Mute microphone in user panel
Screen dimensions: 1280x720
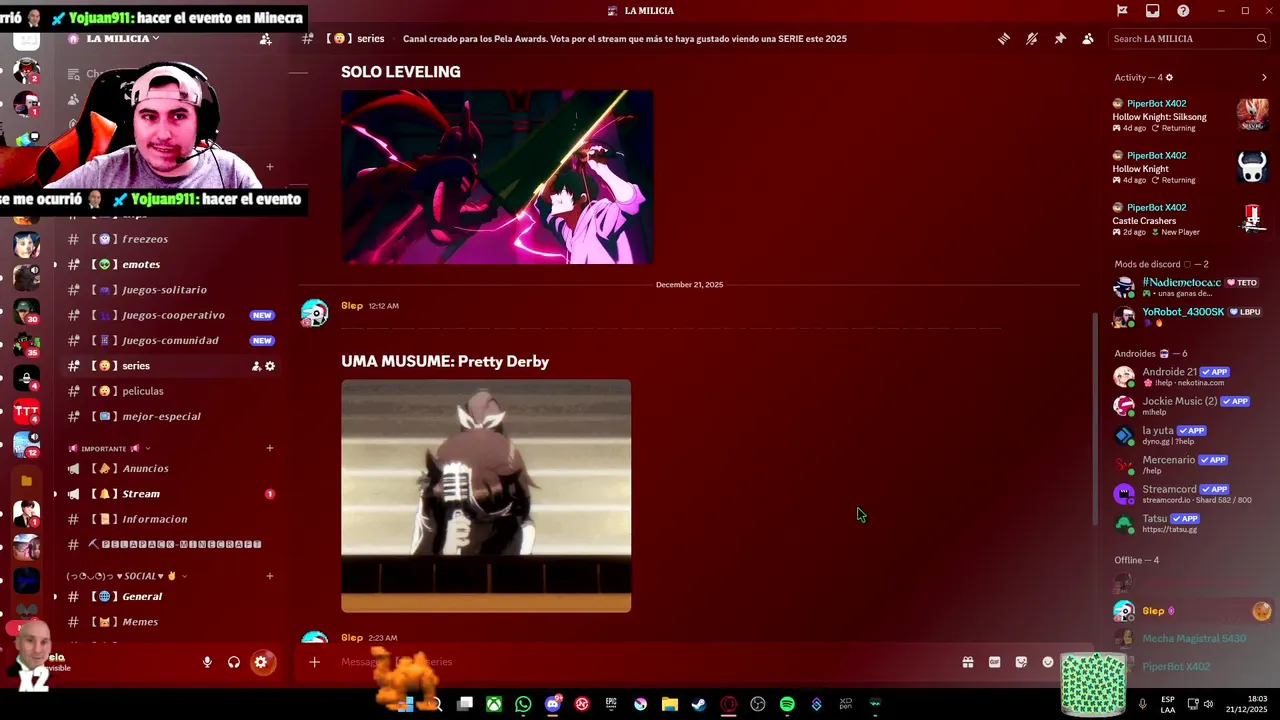click(x=207, y=662)
